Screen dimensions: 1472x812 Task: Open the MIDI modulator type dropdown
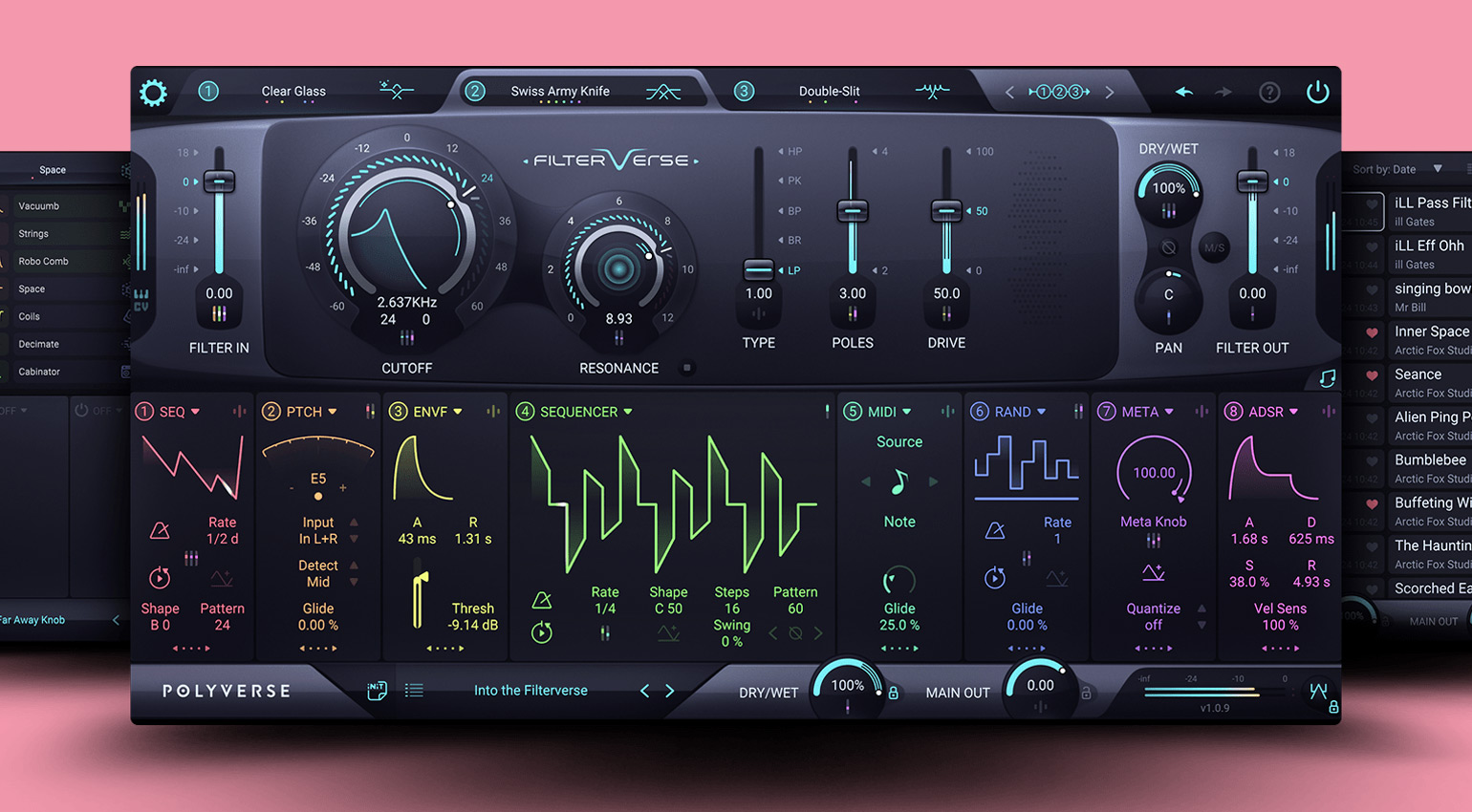pyautogui.click(x=889, y=412)
